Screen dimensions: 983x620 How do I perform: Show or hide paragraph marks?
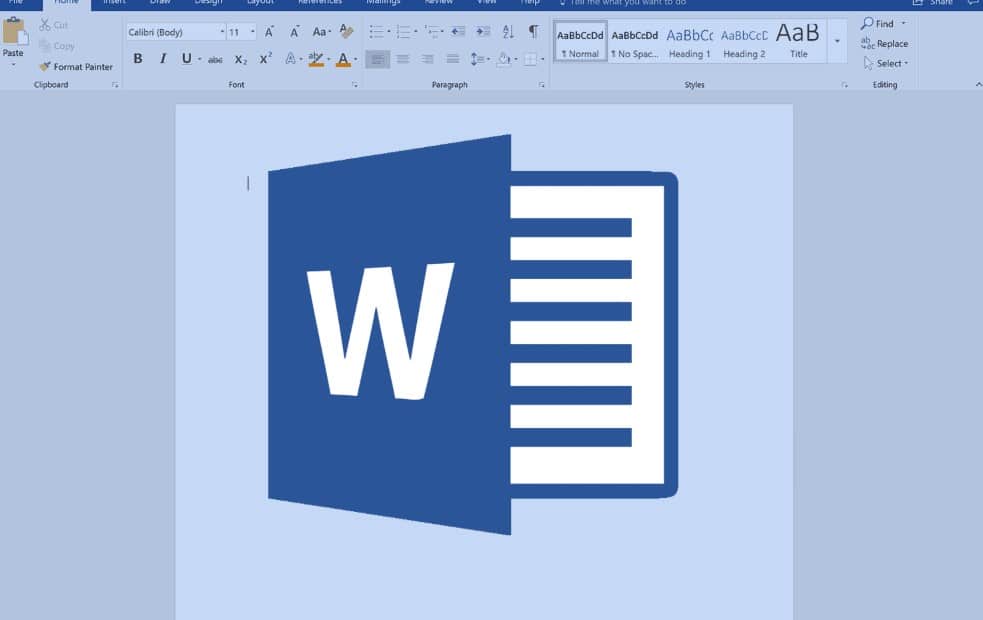pos(533,32)
